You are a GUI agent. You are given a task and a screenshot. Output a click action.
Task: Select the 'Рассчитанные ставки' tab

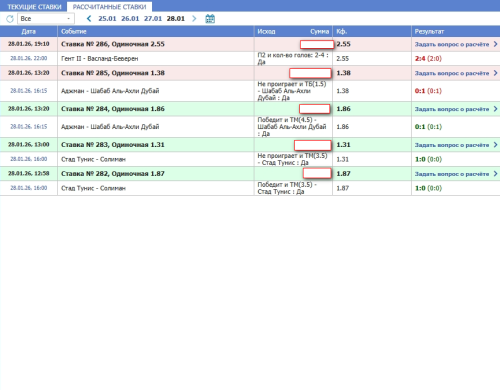pos(109,7)
